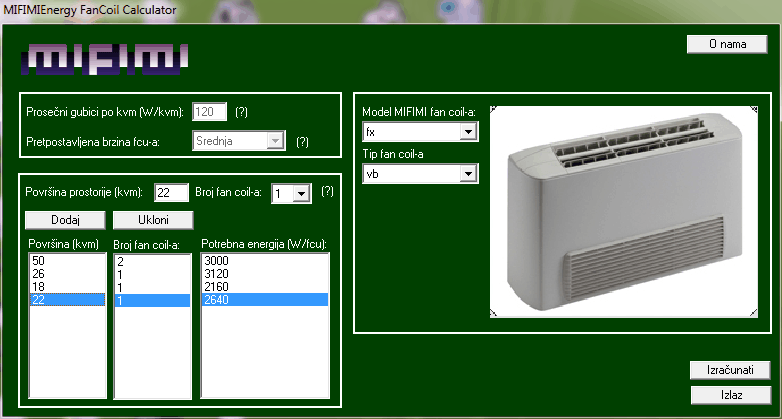Click help (?) beside Broj fan coil-a

click(327, 192)
